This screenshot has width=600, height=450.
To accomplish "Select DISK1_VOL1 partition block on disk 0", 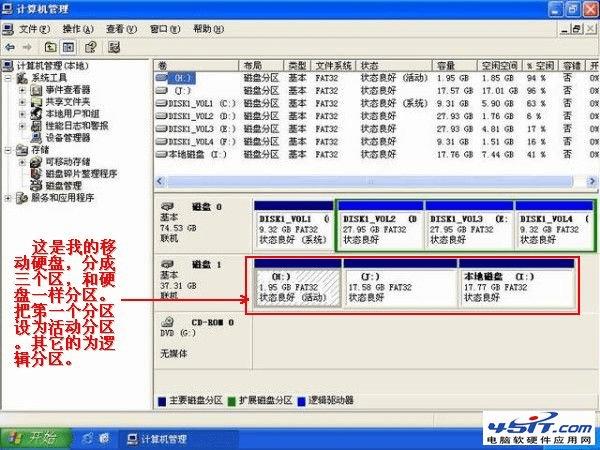I will click(x=294, y=225).
